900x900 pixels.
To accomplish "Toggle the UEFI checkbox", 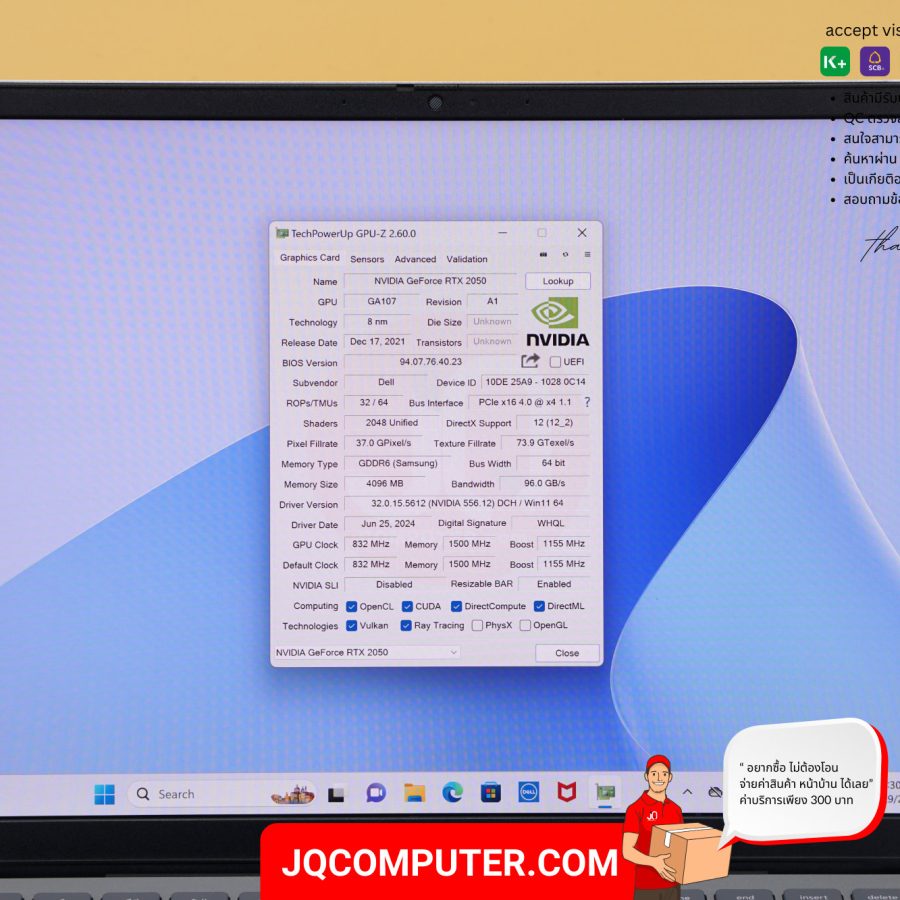I will point(555,362).
